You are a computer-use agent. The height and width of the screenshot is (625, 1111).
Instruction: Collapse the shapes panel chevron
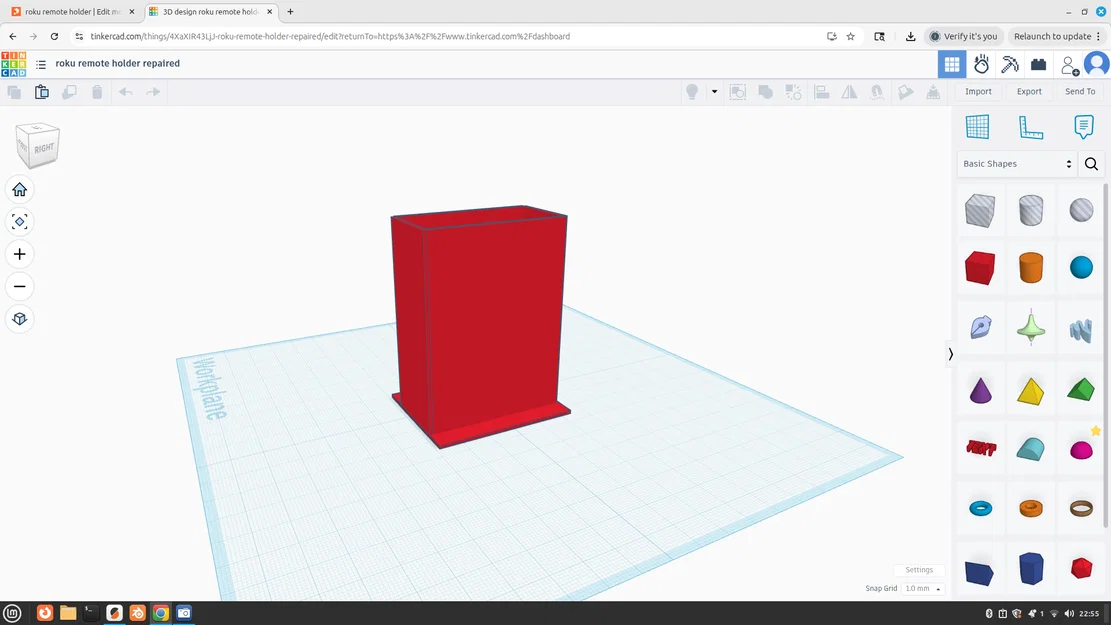pyautogui.click(x=951, y=354)
